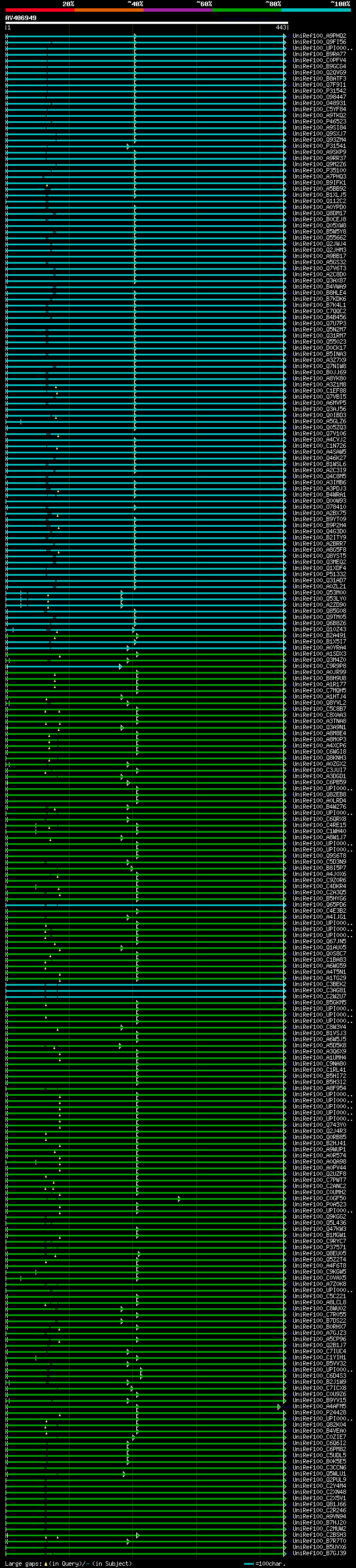Click the UniRef100_B8ATF3 entry
The image size is (356, 1568).
pos(319,78)
